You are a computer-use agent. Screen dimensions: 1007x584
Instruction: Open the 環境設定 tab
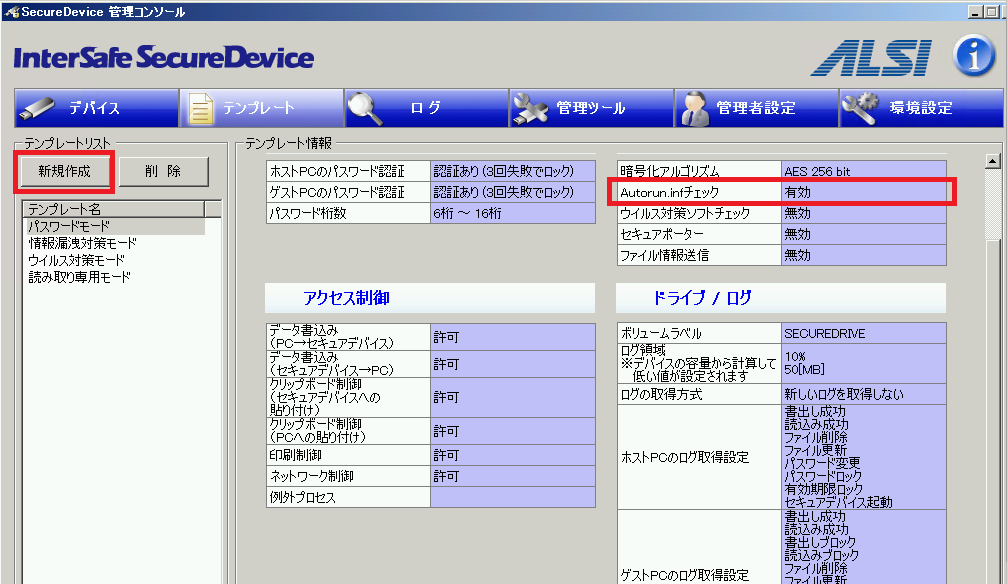pyautogui.click(x=922, y=108)
